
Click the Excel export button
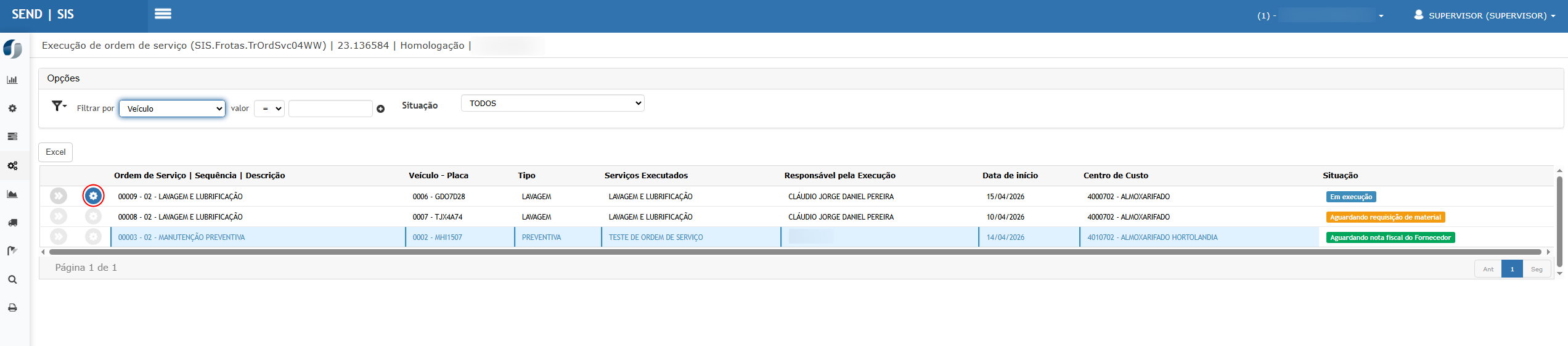55,152
